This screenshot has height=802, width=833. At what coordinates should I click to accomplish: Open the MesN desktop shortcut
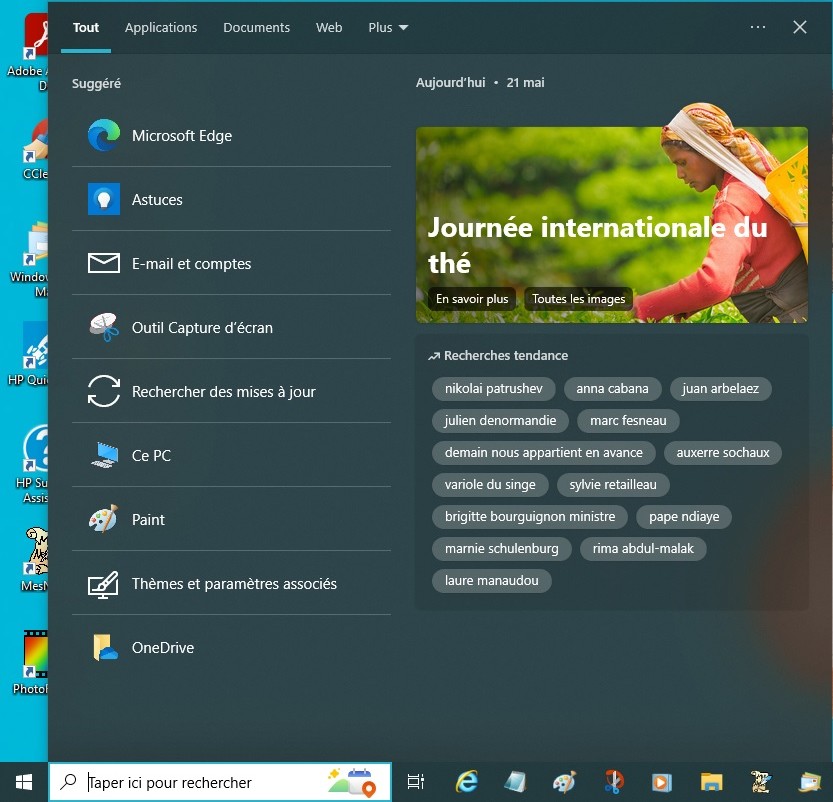[x=35, y=559]
